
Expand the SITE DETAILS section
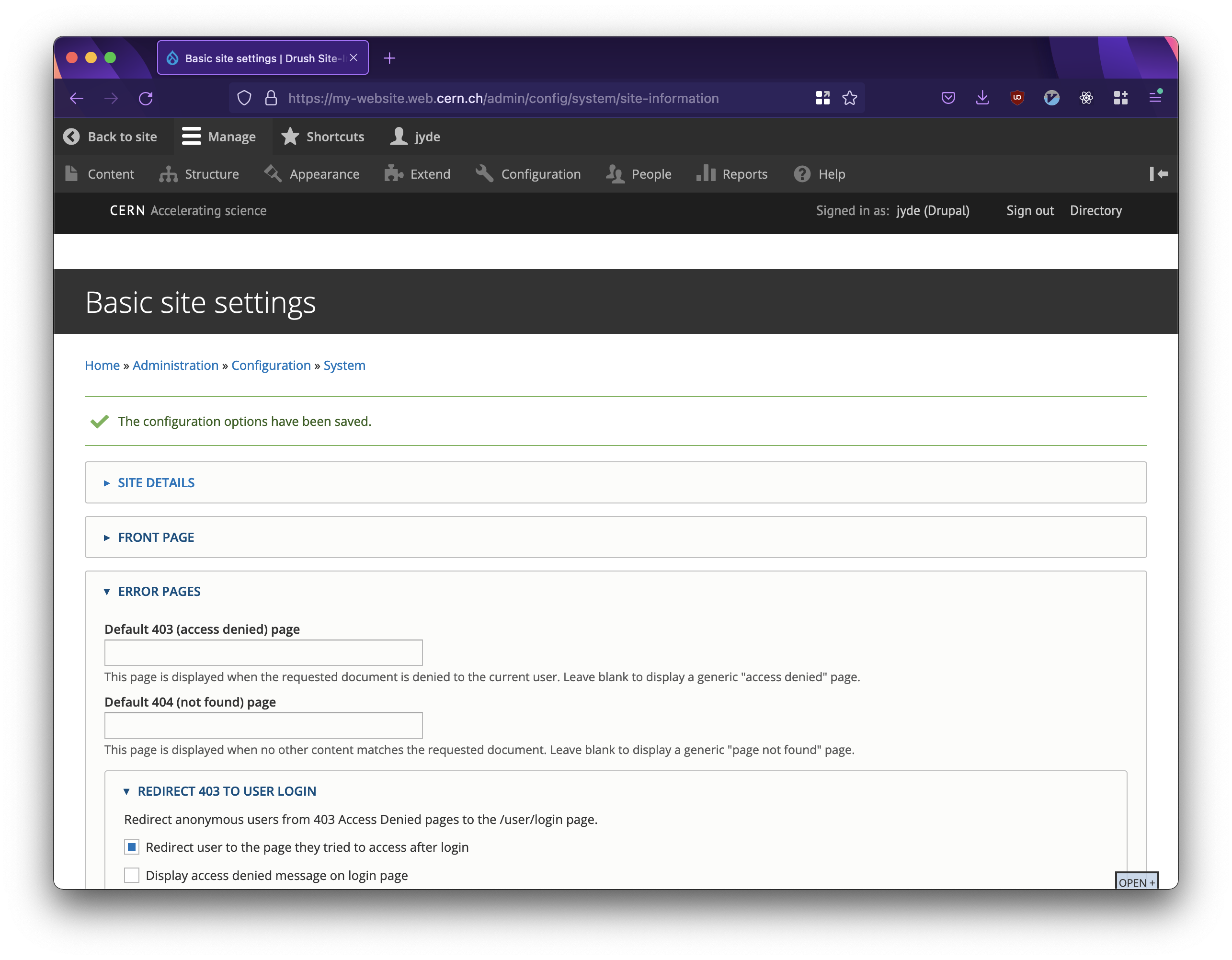156,482
